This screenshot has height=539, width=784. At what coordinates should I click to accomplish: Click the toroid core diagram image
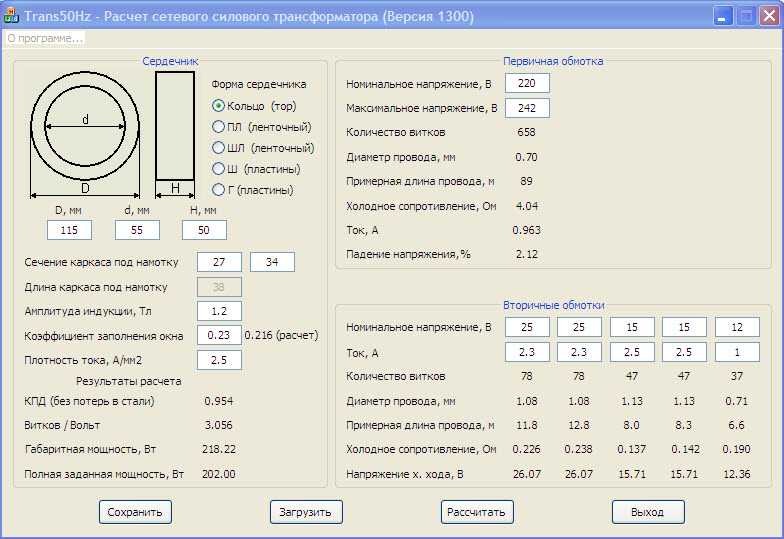click(85, 135)
